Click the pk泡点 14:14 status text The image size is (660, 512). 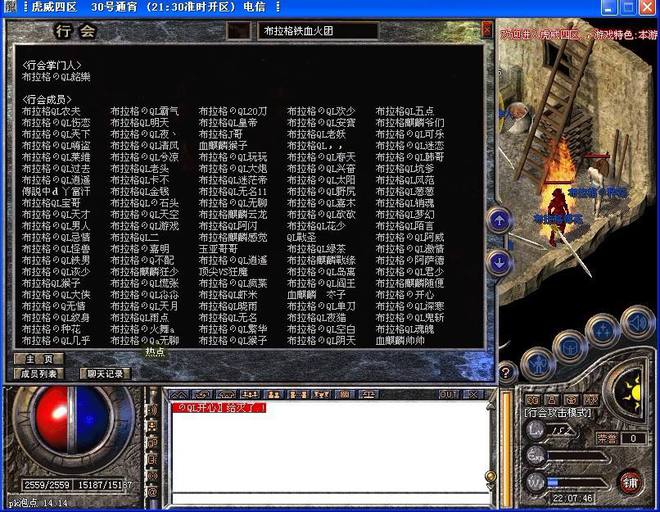point(38,503)
